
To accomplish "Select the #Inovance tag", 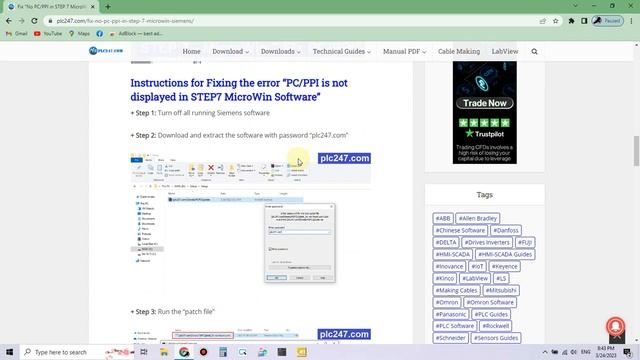I will pyautogui.click(x=449, y=266).
